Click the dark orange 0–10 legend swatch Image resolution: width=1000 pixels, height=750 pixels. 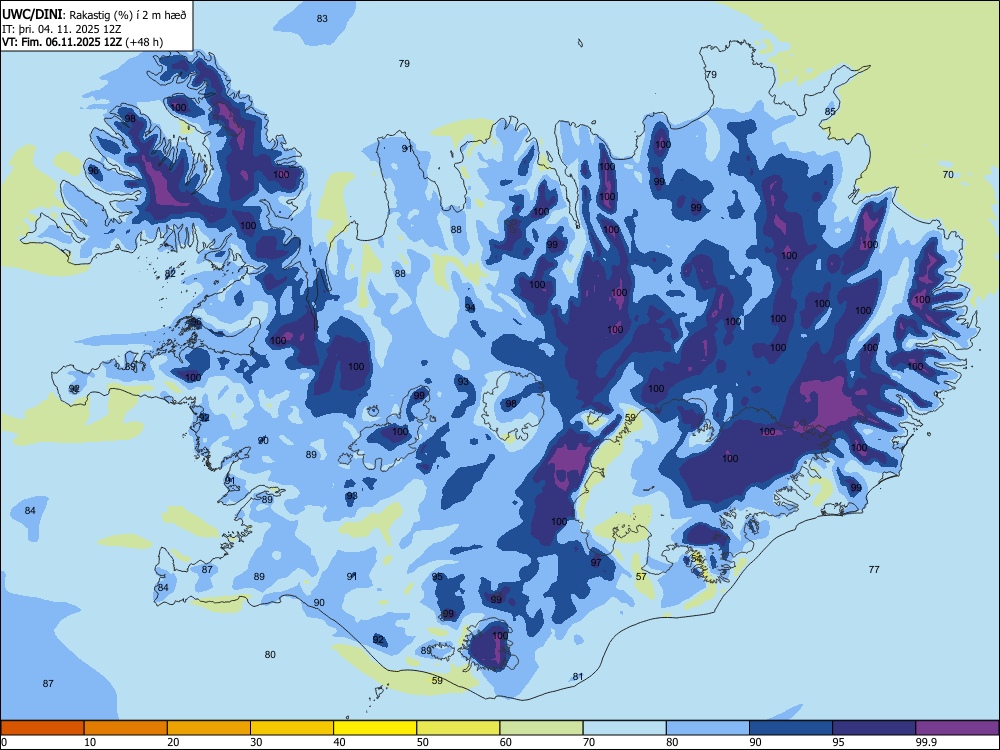[x=42, y=728]
